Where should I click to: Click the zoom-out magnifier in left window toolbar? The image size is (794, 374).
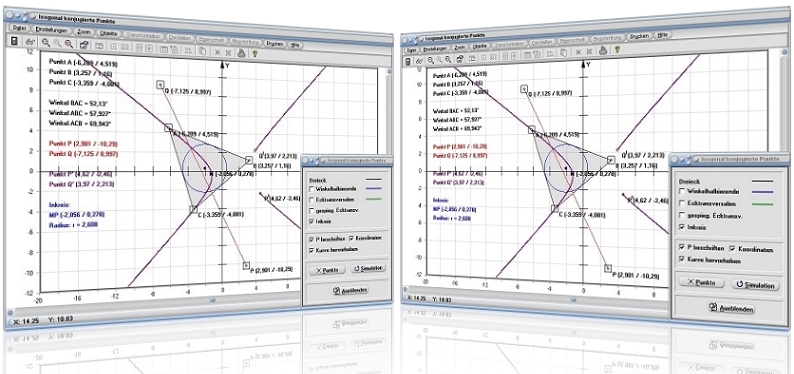coord(69,44)
